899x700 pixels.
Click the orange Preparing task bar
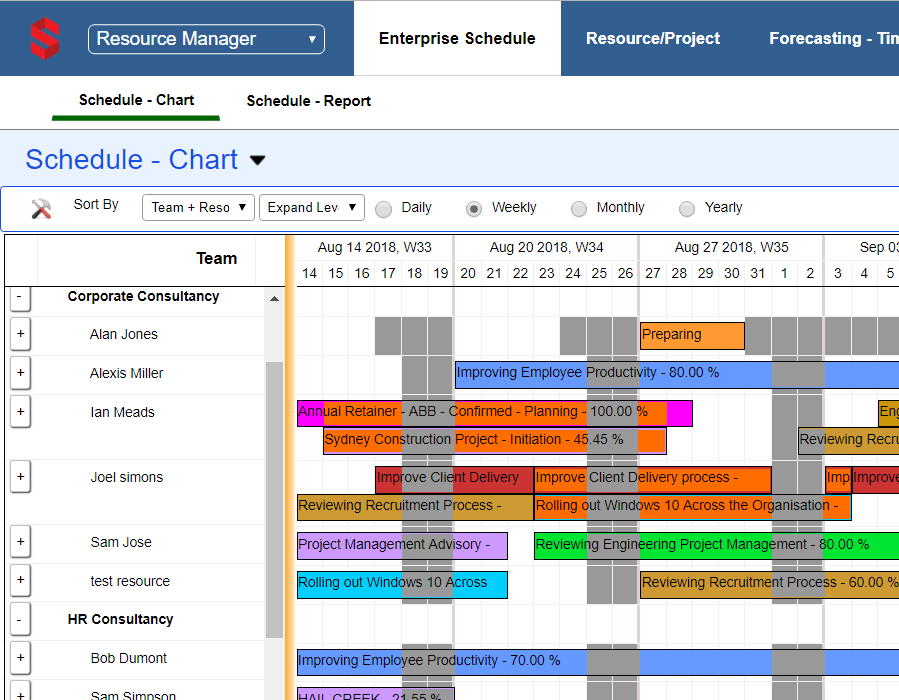[x=692, y=335]
